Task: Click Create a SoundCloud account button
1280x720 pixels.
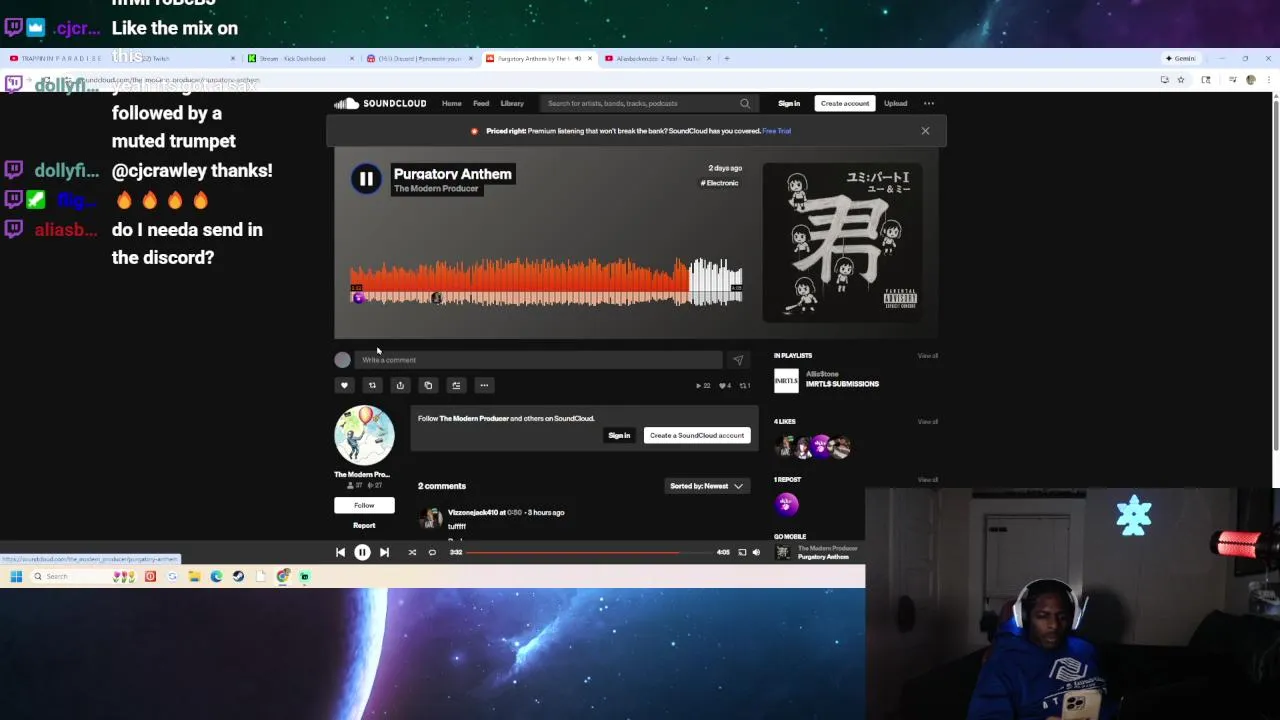Action: (x=697, y=435)
